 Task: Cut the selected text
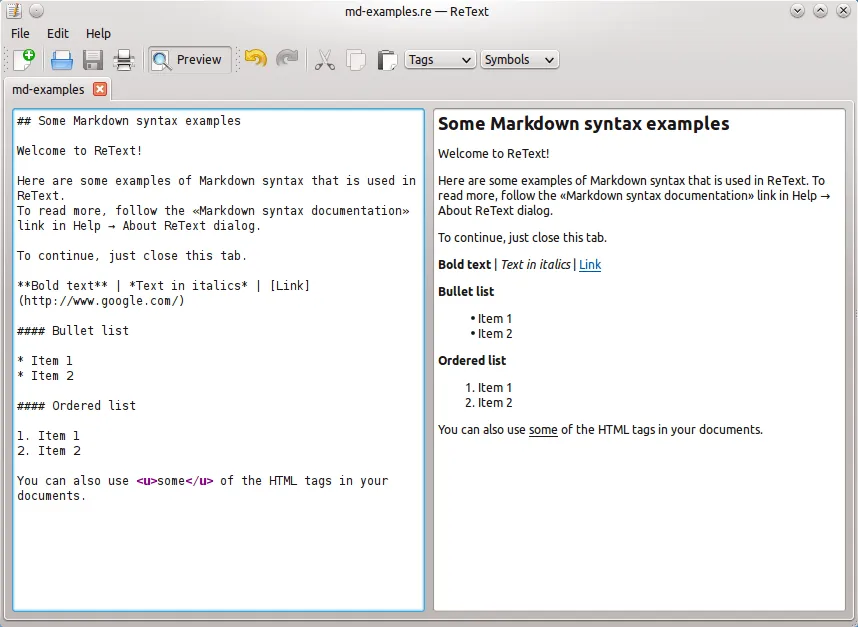(x=324, y=59)
